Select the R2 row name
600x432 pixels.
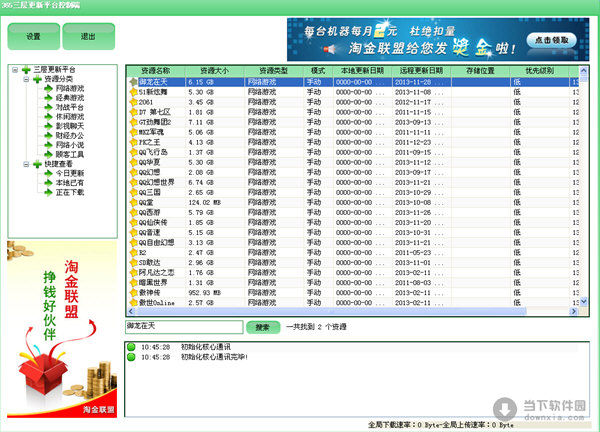click(142, 253)
